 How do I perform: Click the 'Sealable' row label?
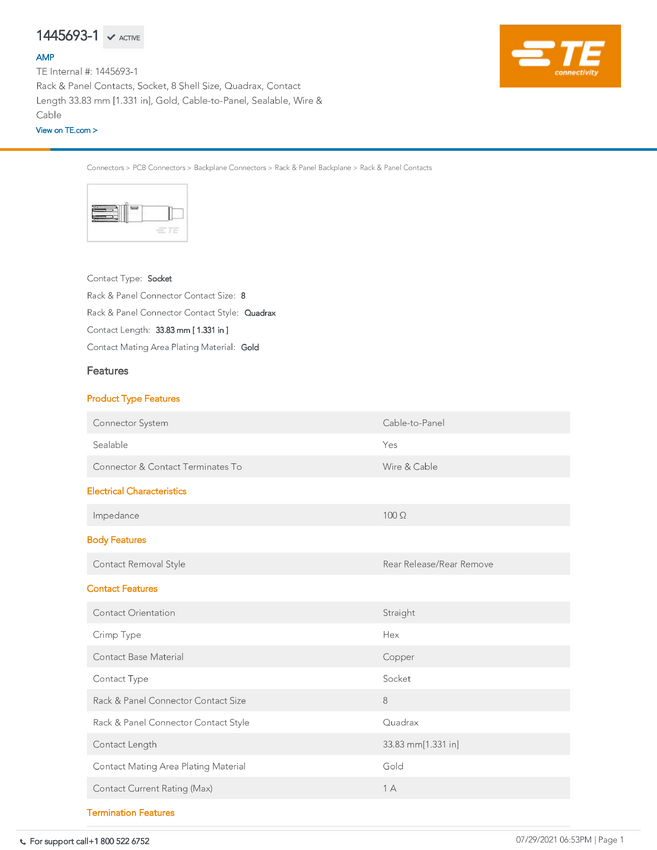pos(110,445)
